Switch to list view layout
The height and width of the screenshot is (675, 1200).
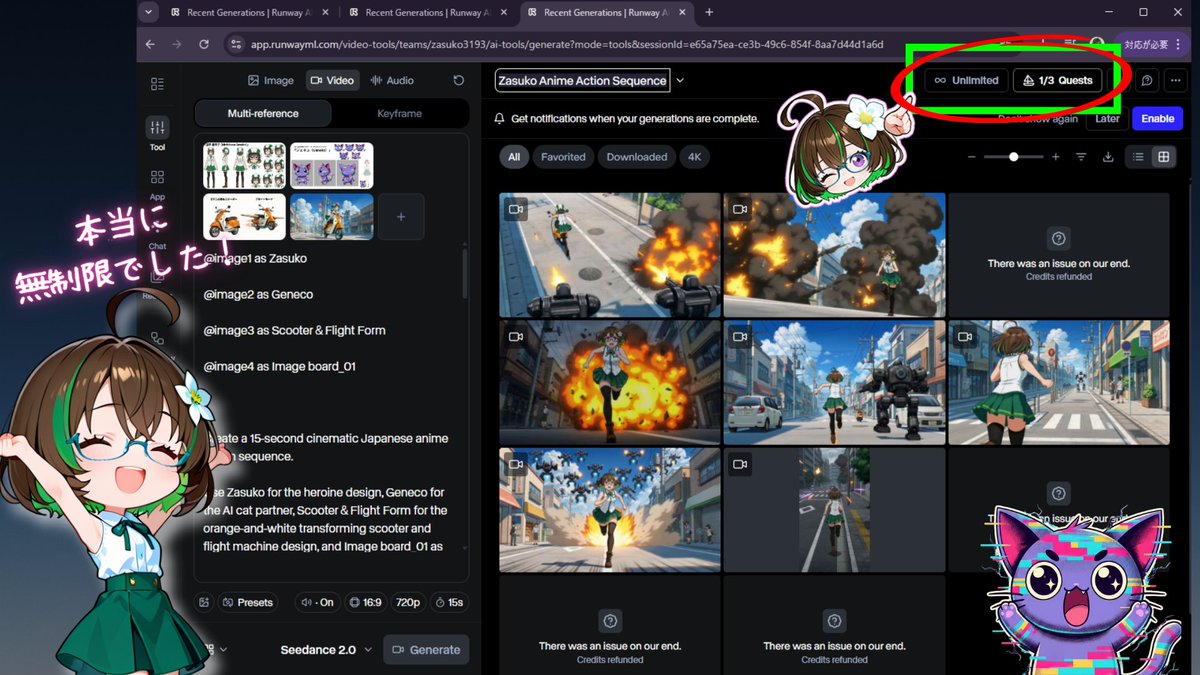1138,157
